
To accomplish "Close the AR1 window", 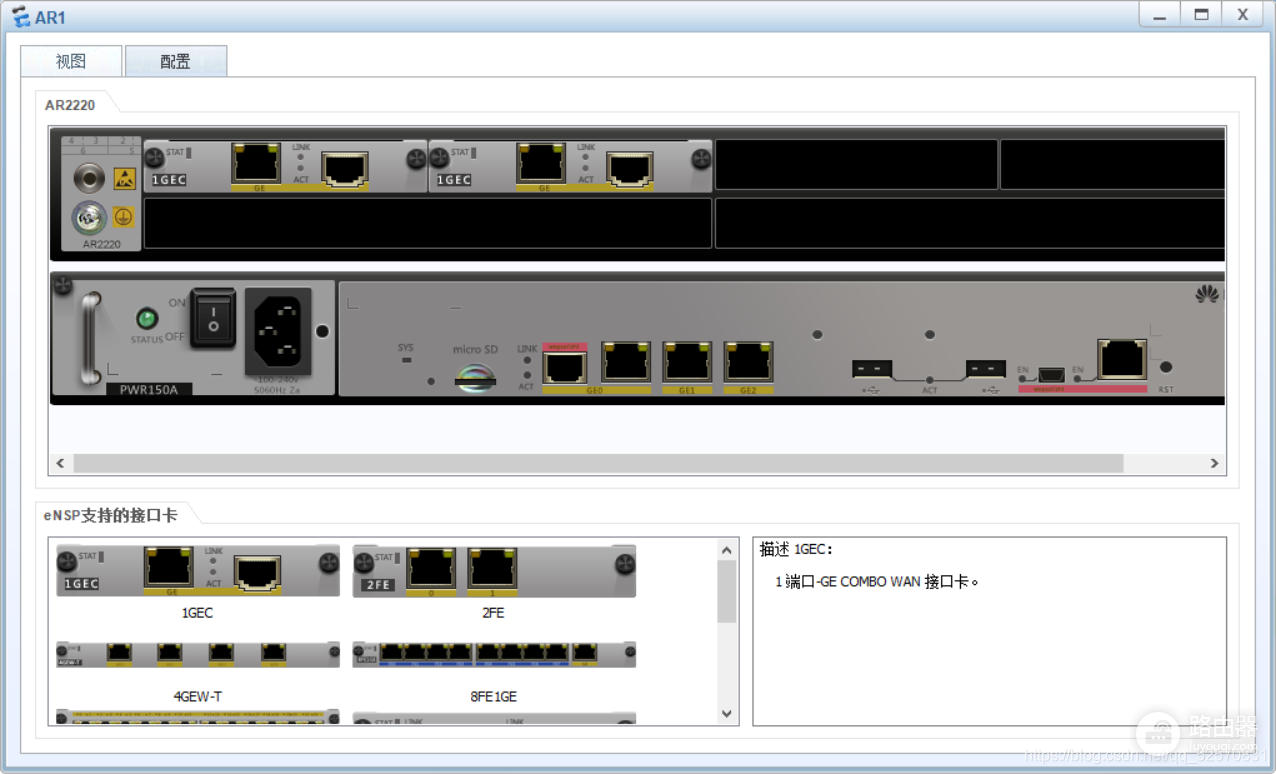I will (1243, 14).
